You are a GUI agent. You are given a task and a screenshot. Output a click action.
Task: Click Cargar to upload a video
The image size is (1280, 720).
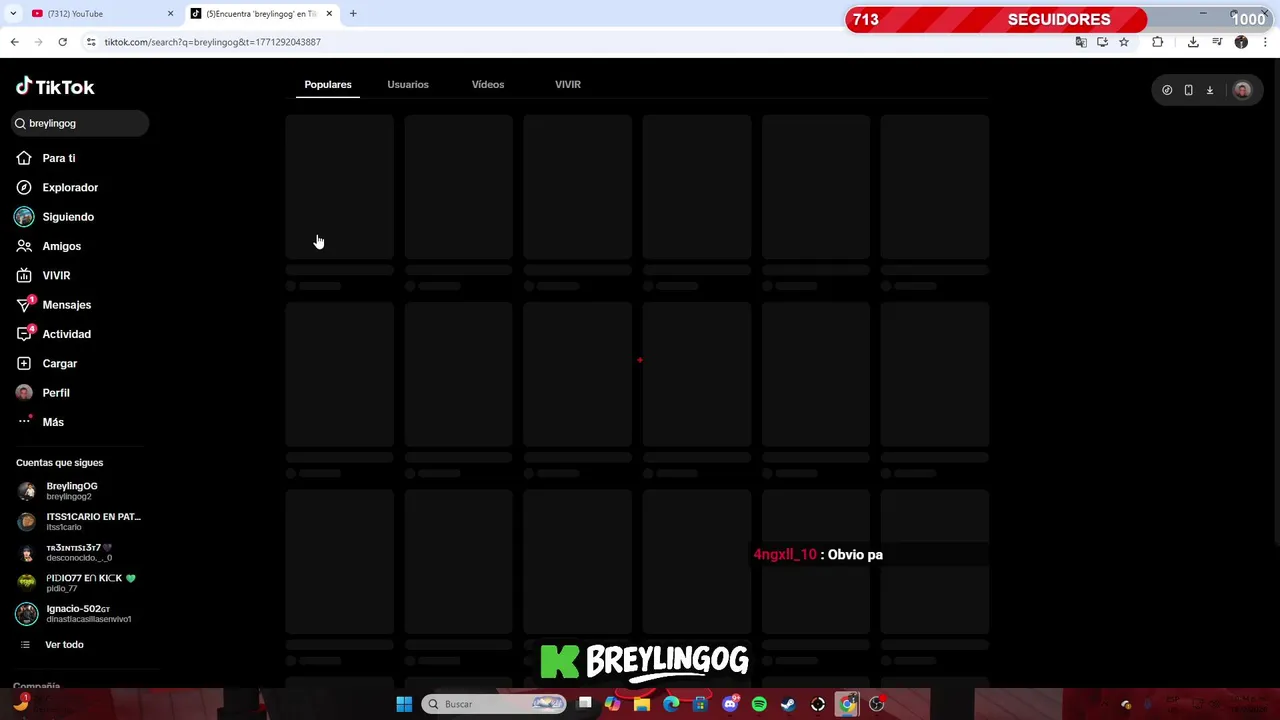point(46,363)
